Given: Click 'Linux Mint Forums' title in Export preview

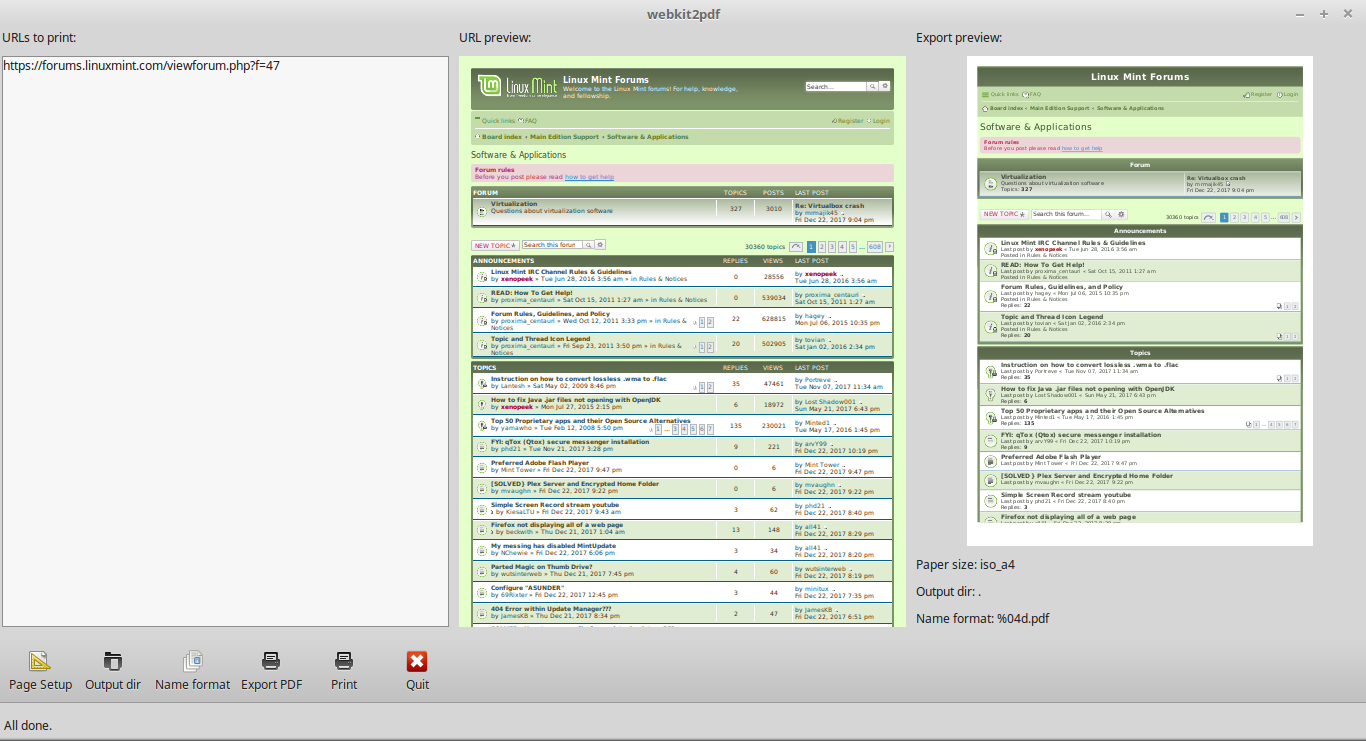Looking at the screenshot, I should pyautogui.click(x=1140, y=77).
